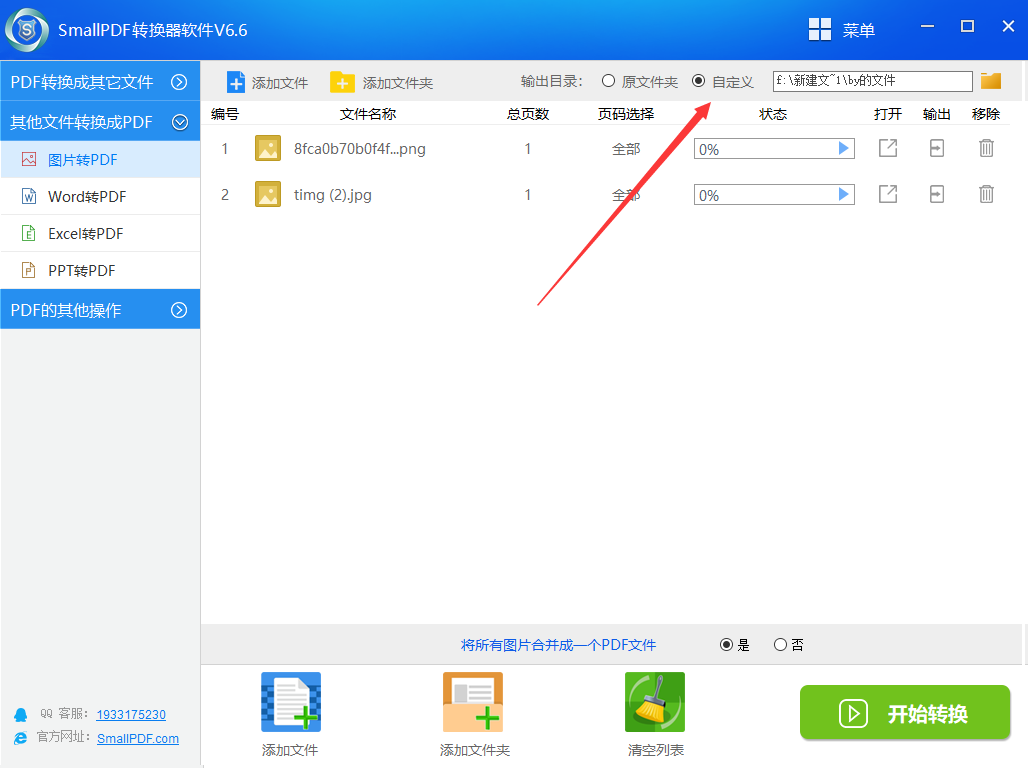The image size is (1028, 768).
Task: Click the large 添加文件 bottom icon
Action: tap(291, 702)
